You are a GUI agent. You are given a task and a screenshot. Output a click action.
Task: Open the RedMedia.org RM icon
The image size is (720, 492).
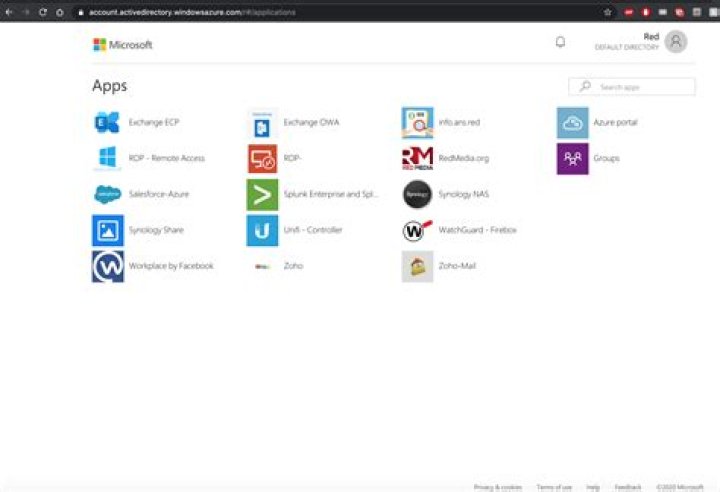click(417, 158)
